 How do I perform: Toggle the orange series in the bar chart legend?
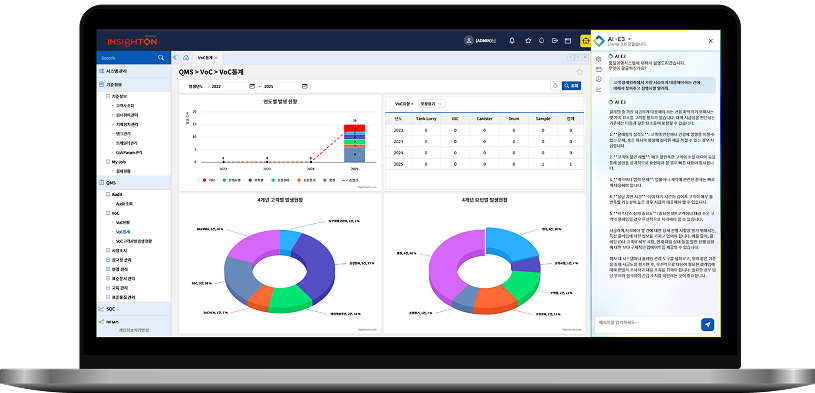tap(305, 180)
